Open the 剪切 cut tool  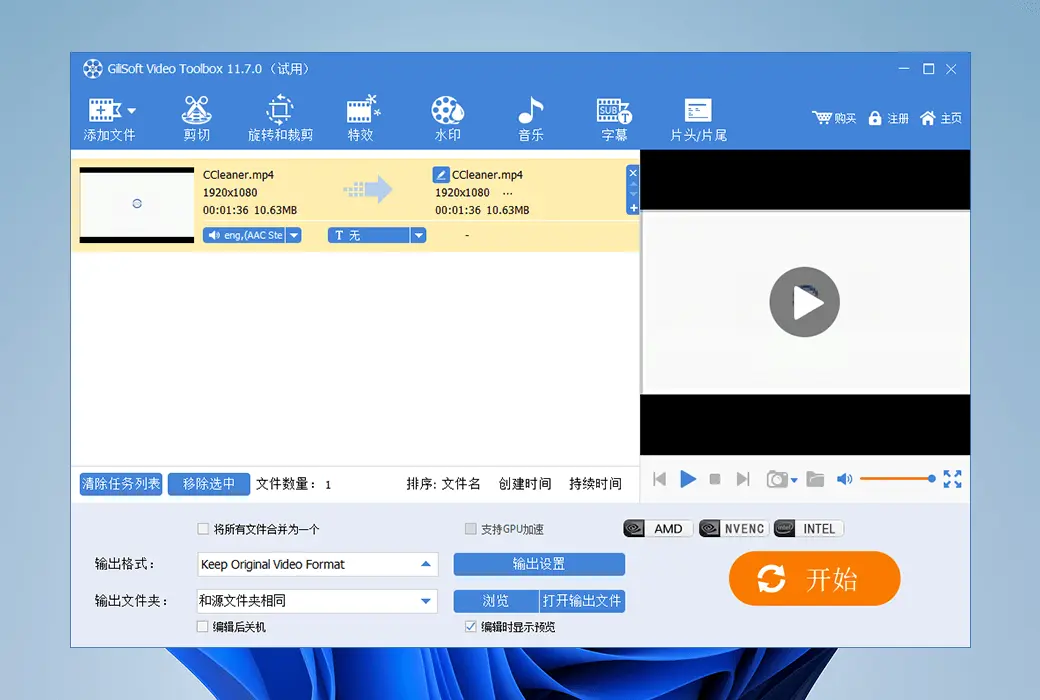pos(196,119)
